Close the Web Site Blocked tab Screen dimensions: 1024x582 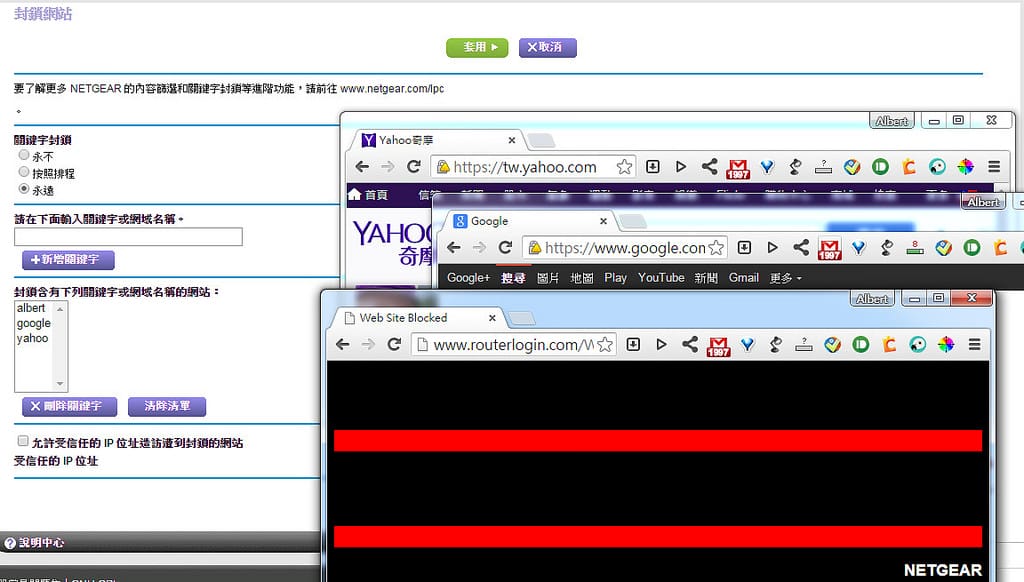pos(492,317)
